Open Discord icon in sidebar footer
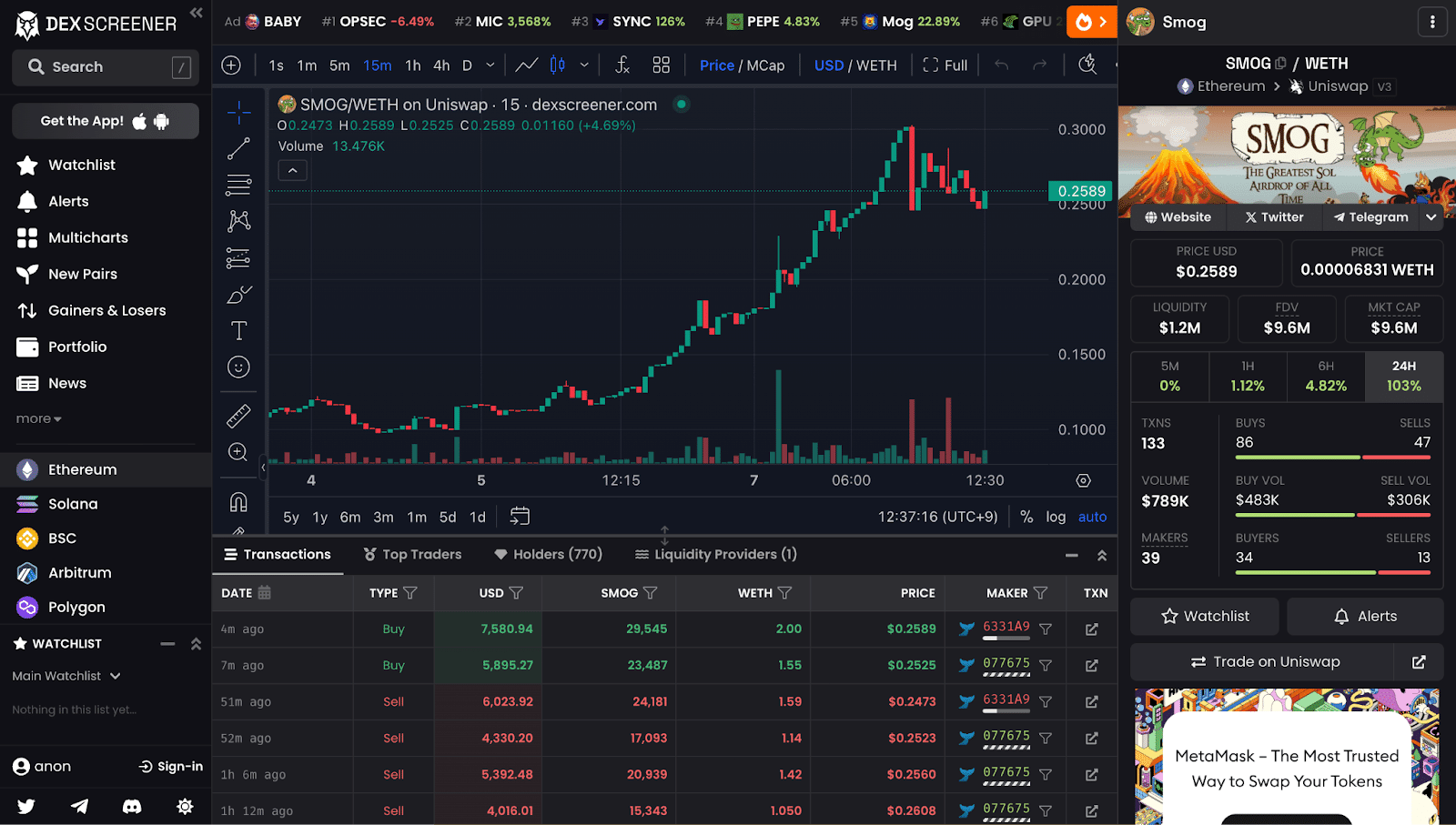1456x825 pixels. click(132, 806)
